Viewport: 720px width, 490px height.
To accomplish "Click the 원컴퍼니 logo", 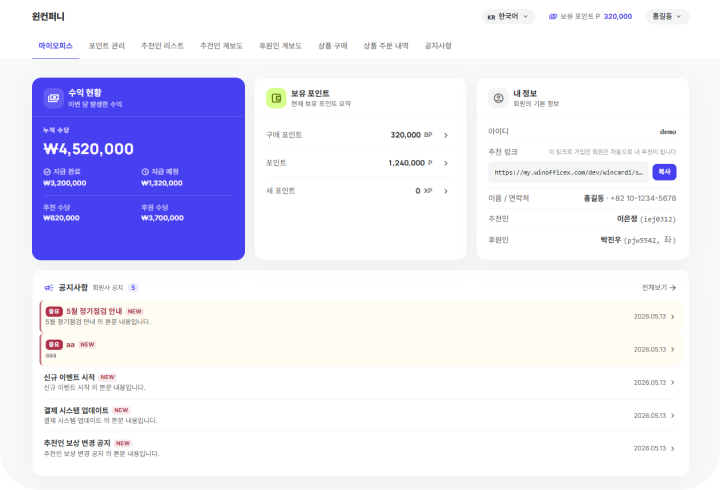I will click(x=48, y=17).
